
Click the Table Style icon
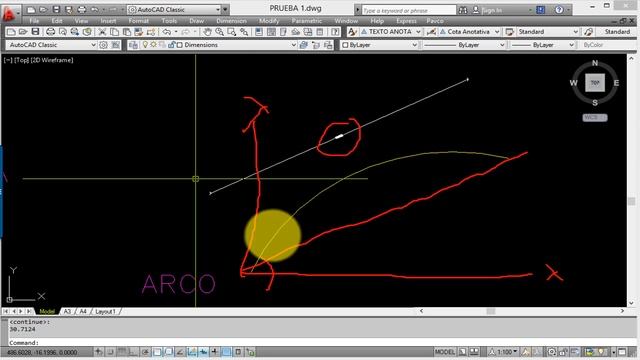(x=509, y=31)
